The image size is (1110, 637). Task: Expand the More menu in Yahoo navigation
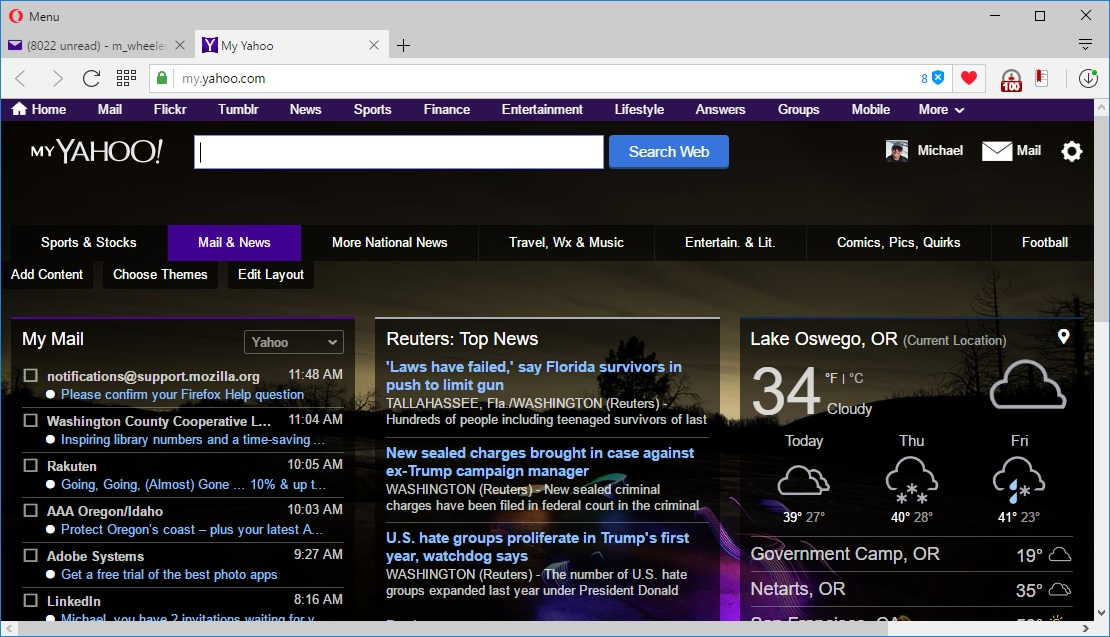(x=941, y=110)
